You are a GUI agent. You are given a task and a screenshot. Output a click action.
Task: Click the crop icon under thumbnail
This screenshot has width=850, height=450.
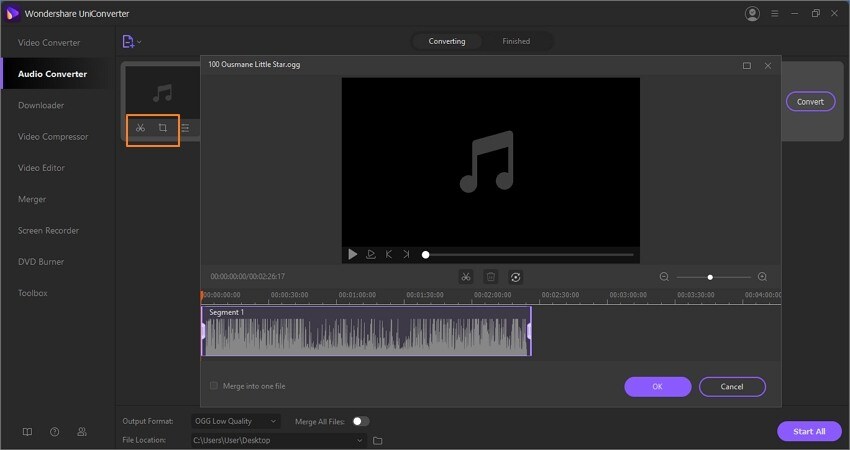pos(163,128)
